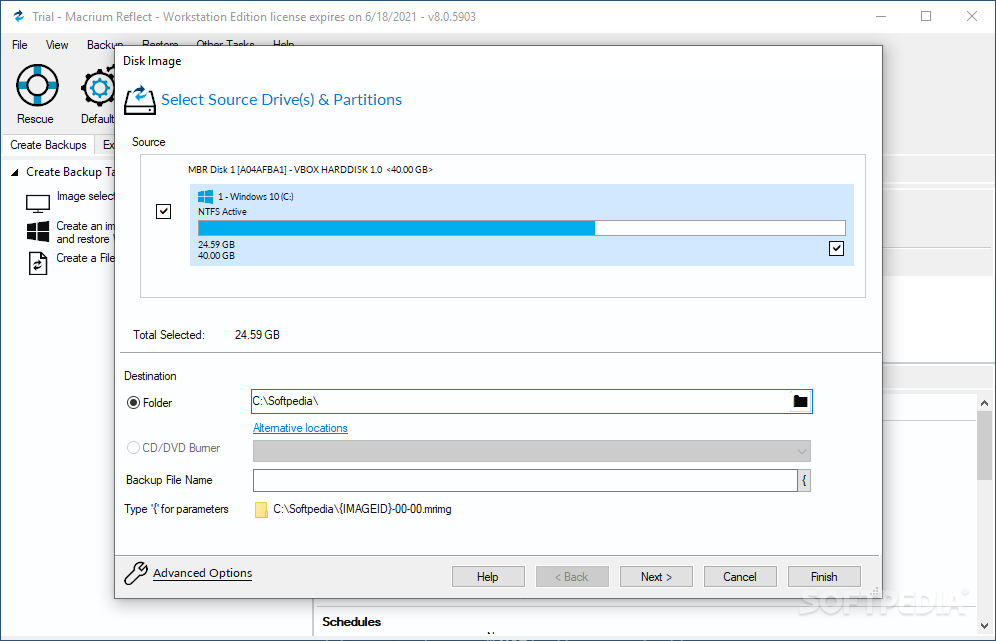
Task: Click the Rescue lifebuoy icon
Action: (37, 84)
